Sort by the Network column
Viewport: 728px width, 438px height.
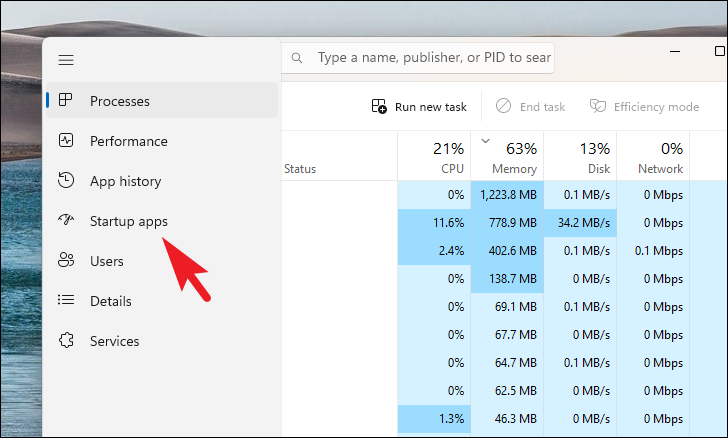tap(653, 157)
